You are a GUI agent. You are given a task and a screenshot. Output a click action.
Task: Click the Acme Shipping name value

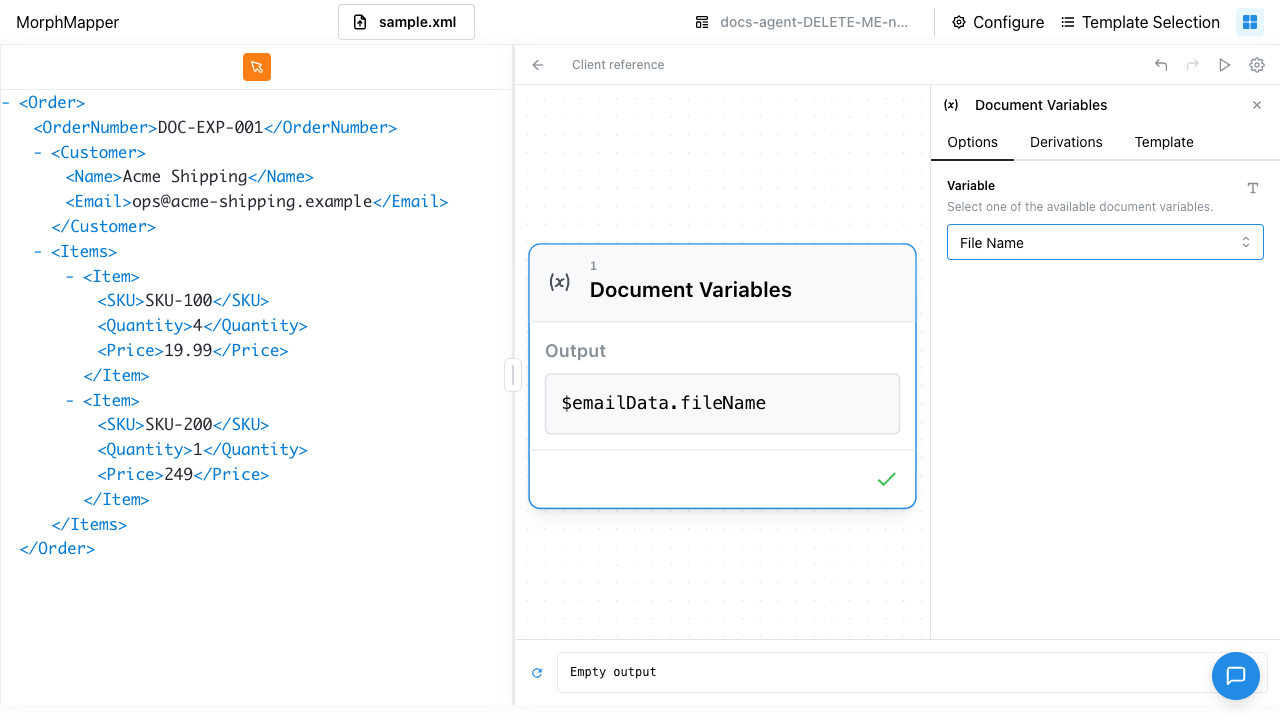(x=185, y=177)
